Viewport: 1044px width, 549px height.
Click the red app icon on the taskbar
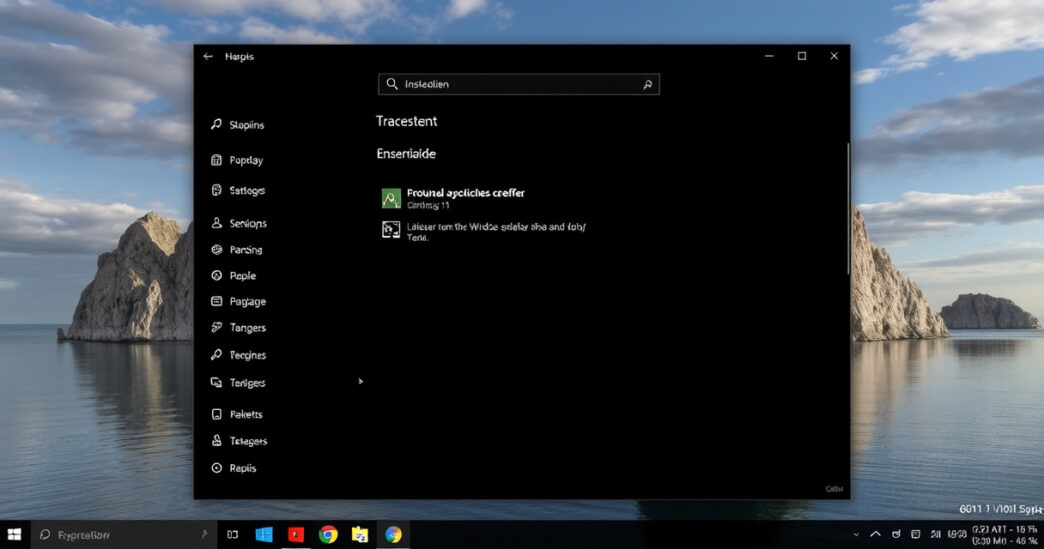pyautogui.click(x=296, y=535)
